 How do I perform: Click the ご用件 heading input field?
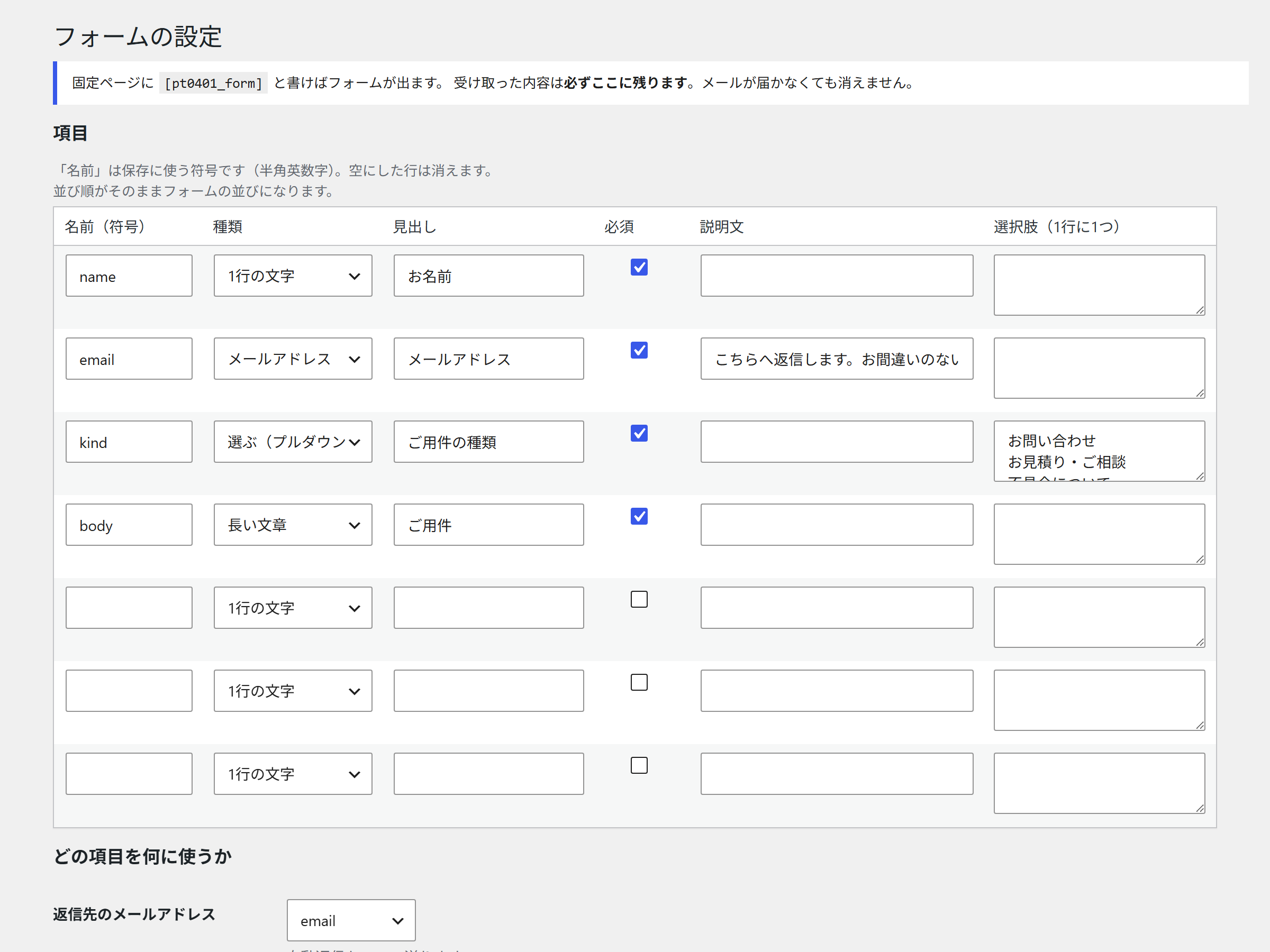(488, 525)
